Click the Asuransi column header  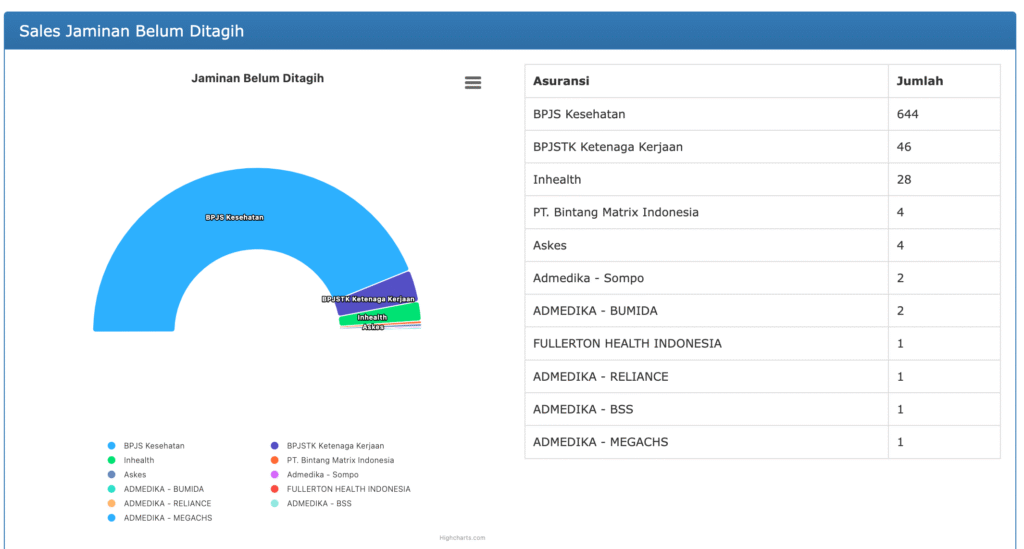[561, 81]
